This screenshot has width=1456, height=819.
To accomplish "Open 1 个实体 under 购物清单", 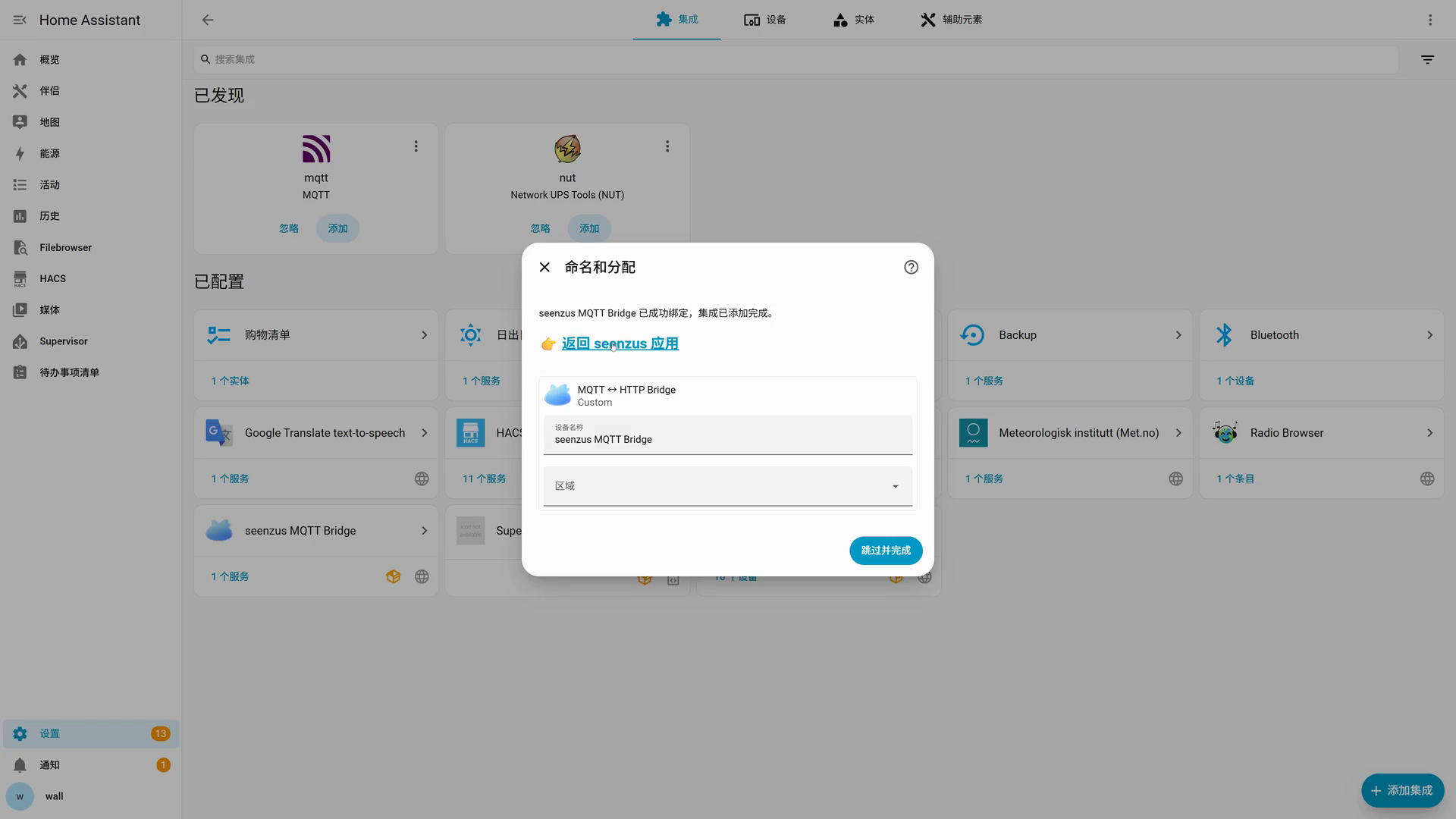I will [x=230, y=381].
